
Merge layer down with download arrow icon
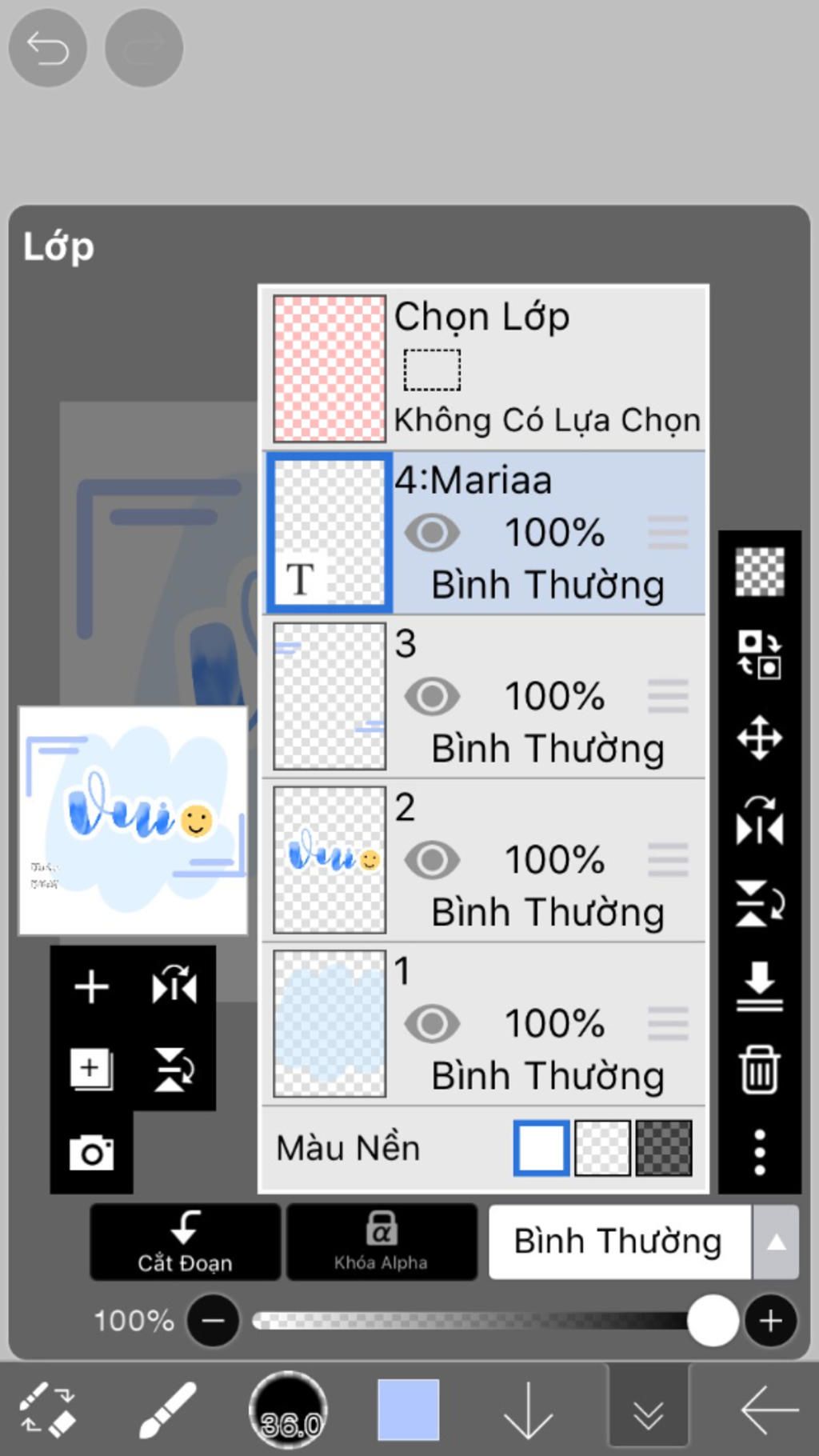759,986
